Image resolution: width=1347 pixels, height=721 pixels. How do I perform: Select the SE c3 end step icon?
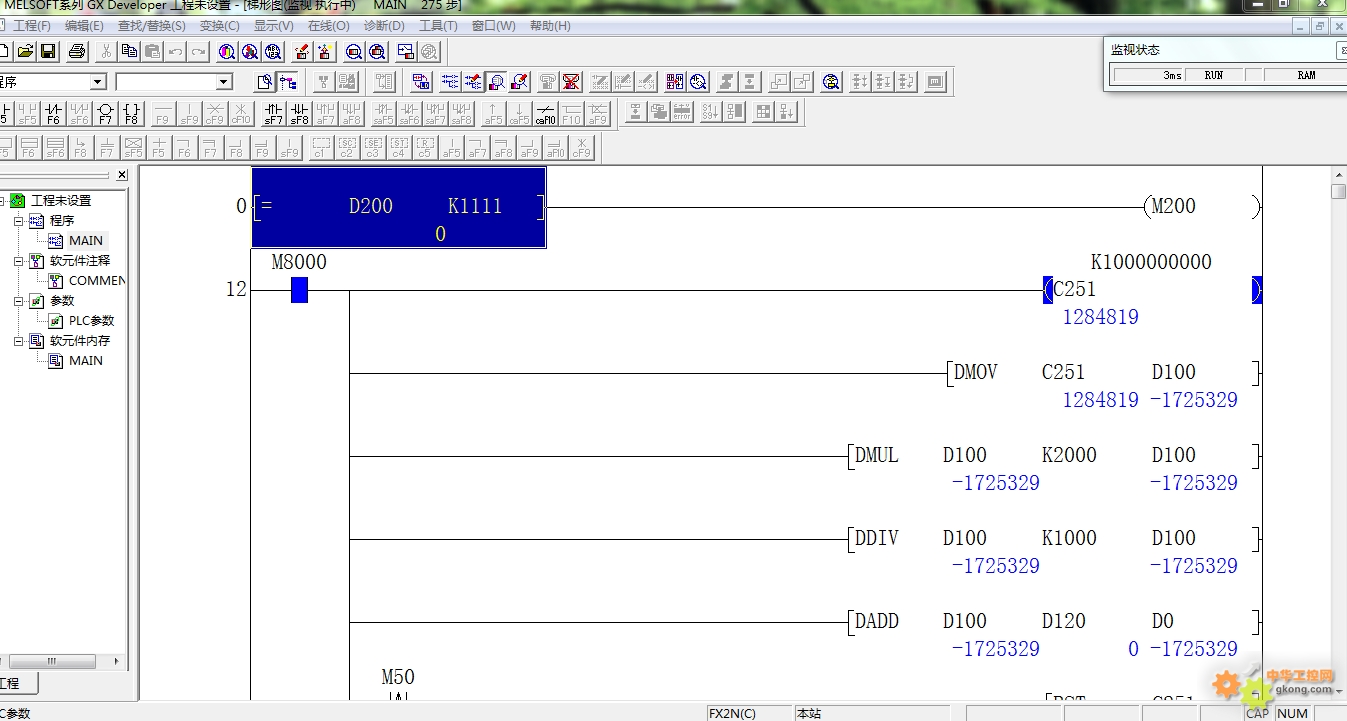(x=372, y=149)
